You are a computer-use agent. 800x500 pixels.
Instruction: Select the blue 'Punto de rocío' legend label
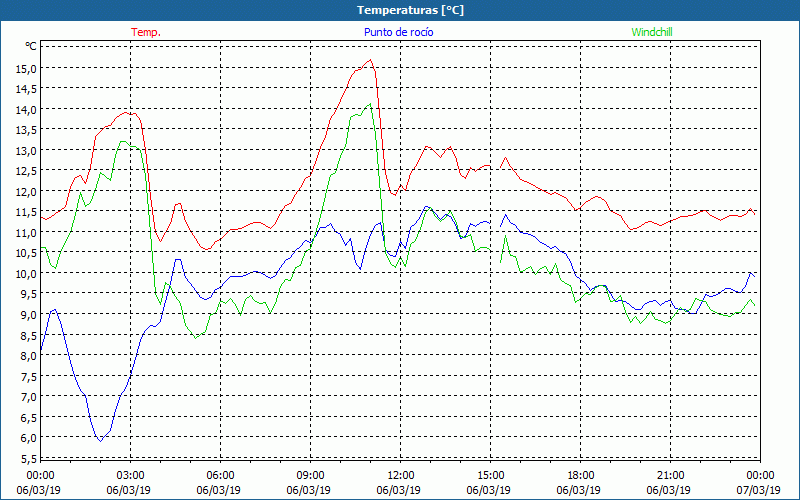click(398, 32)
